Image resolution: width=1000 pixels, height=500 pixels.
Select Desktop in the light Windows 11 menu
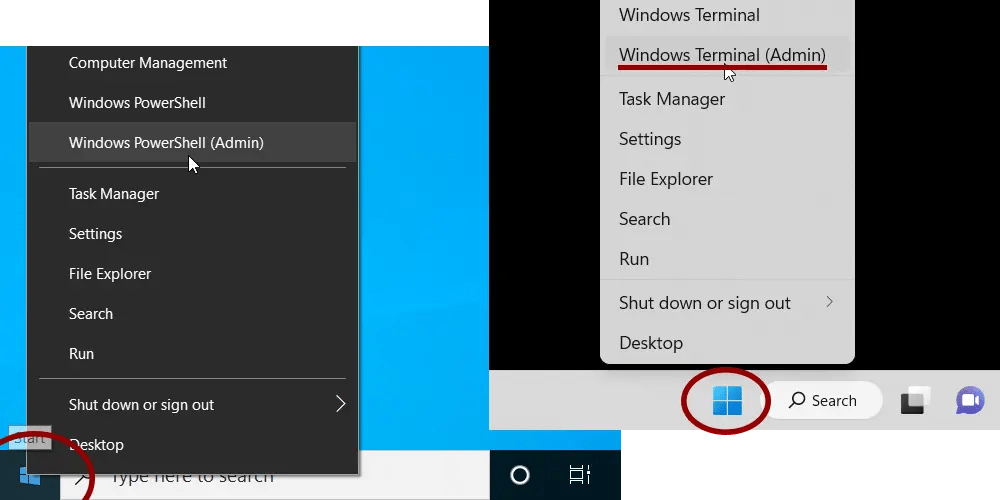coord(727,343)
